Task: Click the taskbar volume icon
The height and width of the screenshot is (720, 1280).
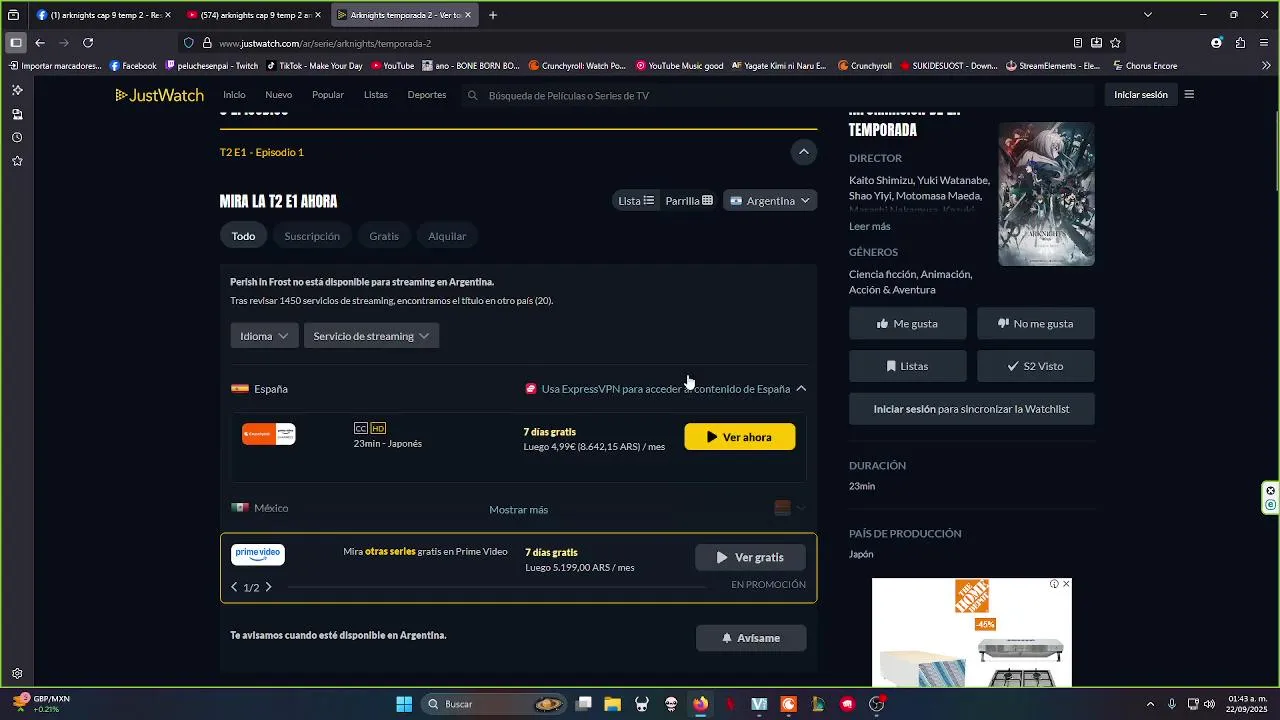Action: click(x=1211, y=704)
